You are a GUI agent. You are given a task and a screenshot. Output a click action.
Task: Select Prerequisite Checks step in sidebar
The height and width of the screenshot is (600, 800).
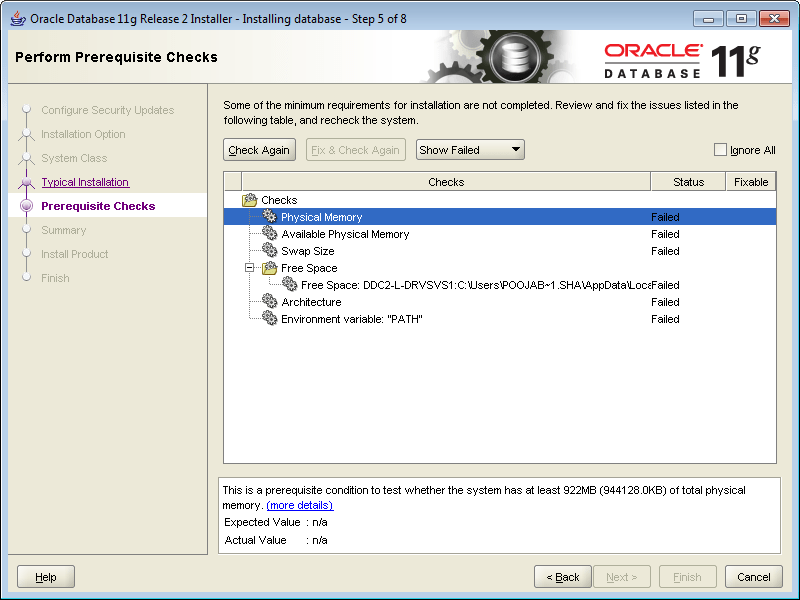coord(98,206)
